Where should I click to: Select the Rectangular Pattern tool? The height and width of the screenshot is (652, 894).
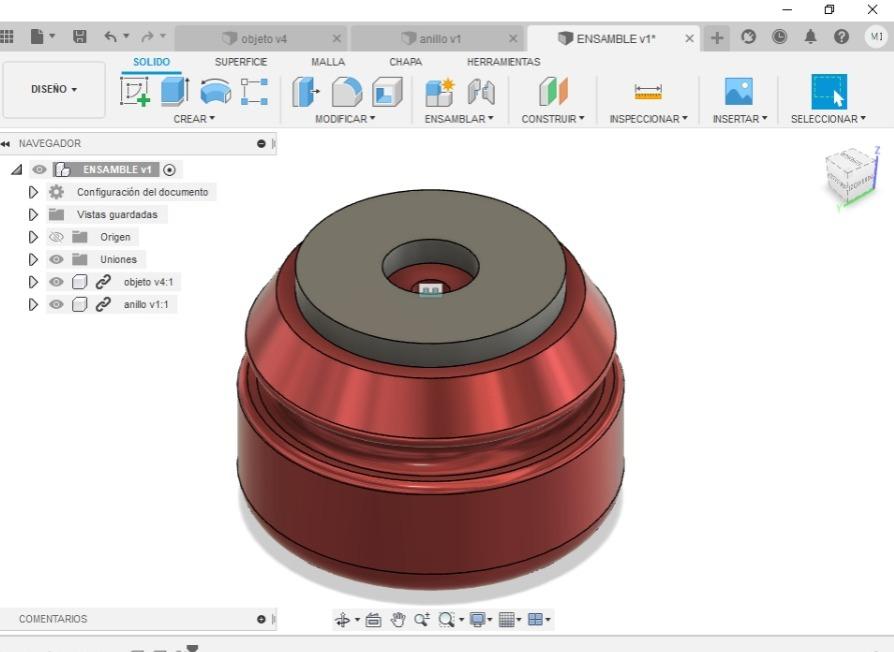254,92
